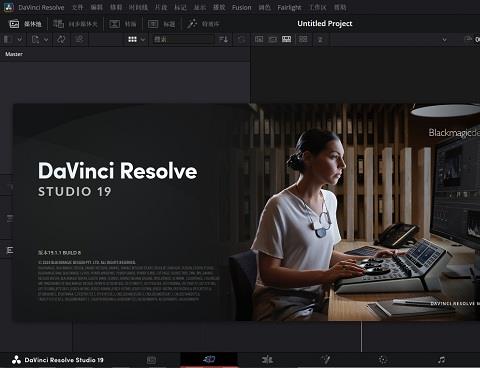Image resolution: width=480 pixels, height=368 pixels.
Task: Open the Fairlight menu in menu bar
Action: click(x=289, y=7)
